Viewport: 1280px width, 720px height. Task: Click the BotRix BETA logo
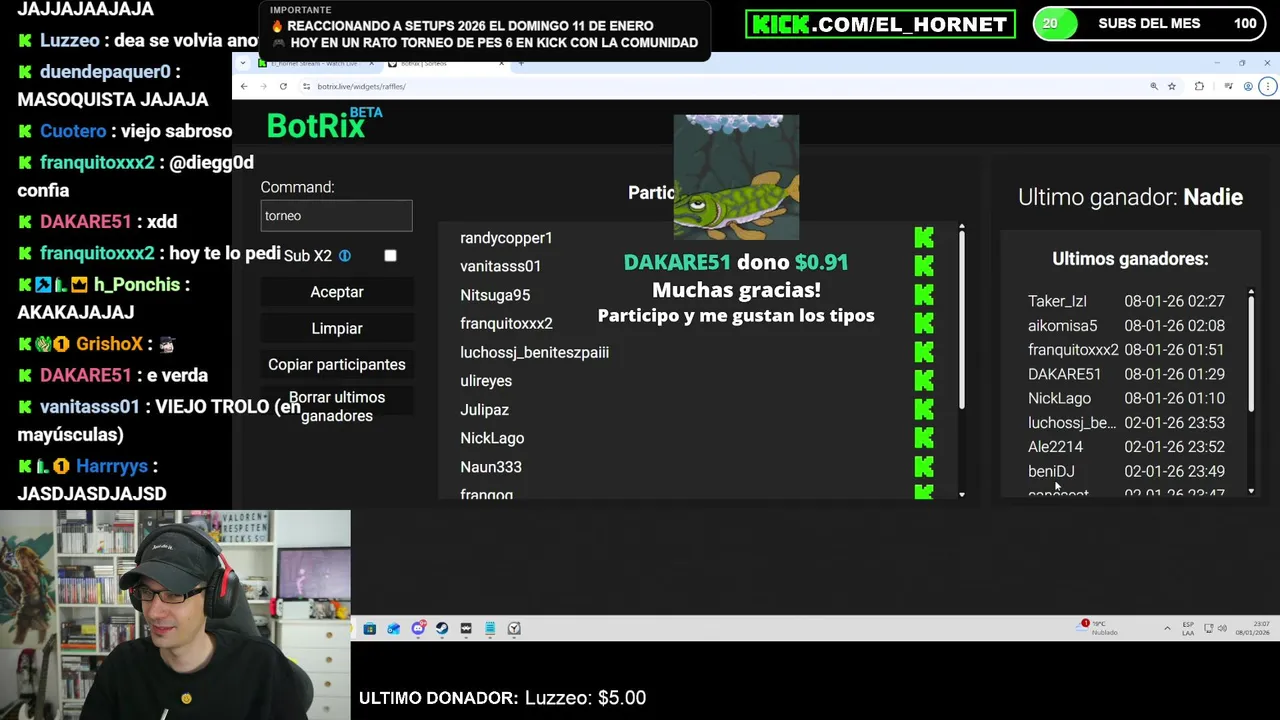[325, 124]
